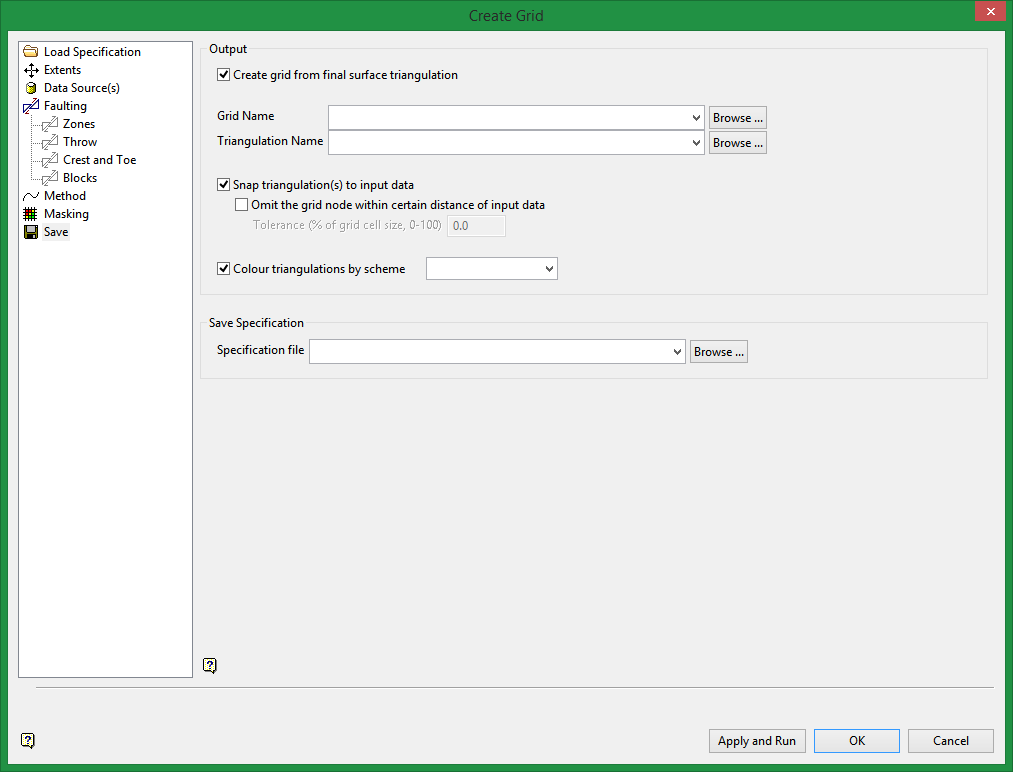Click the Tolerance percentage input field
Viewport: 1013px width, 772px height.
click(475, 226)
